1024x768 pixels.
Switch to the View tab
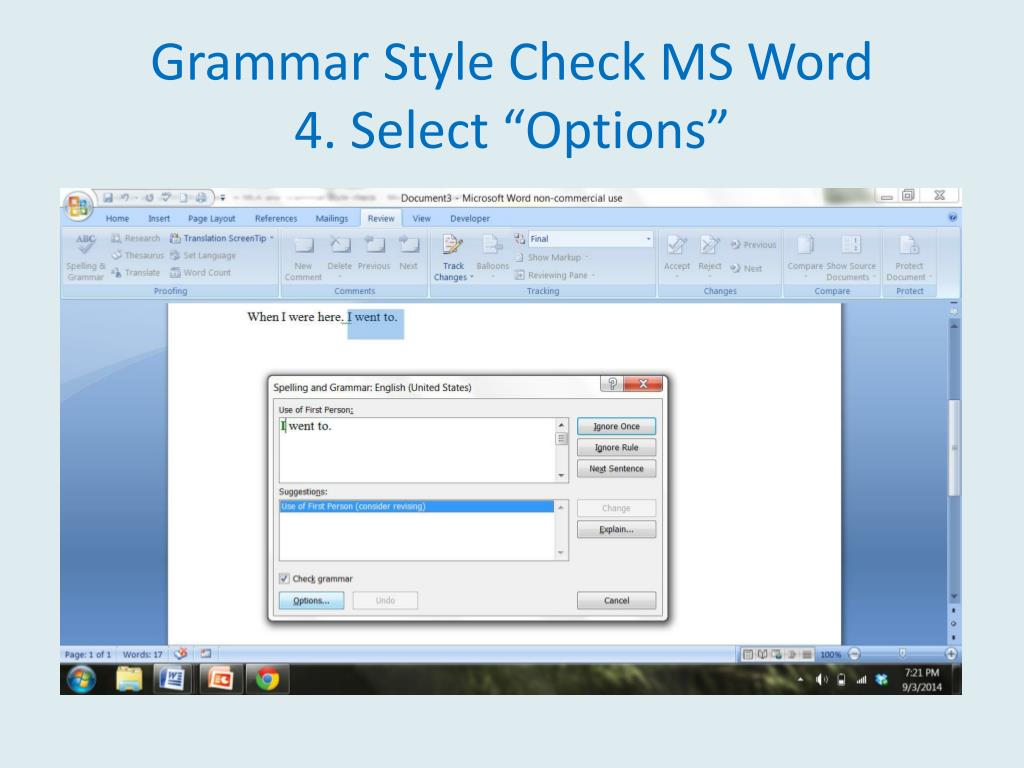421,218
